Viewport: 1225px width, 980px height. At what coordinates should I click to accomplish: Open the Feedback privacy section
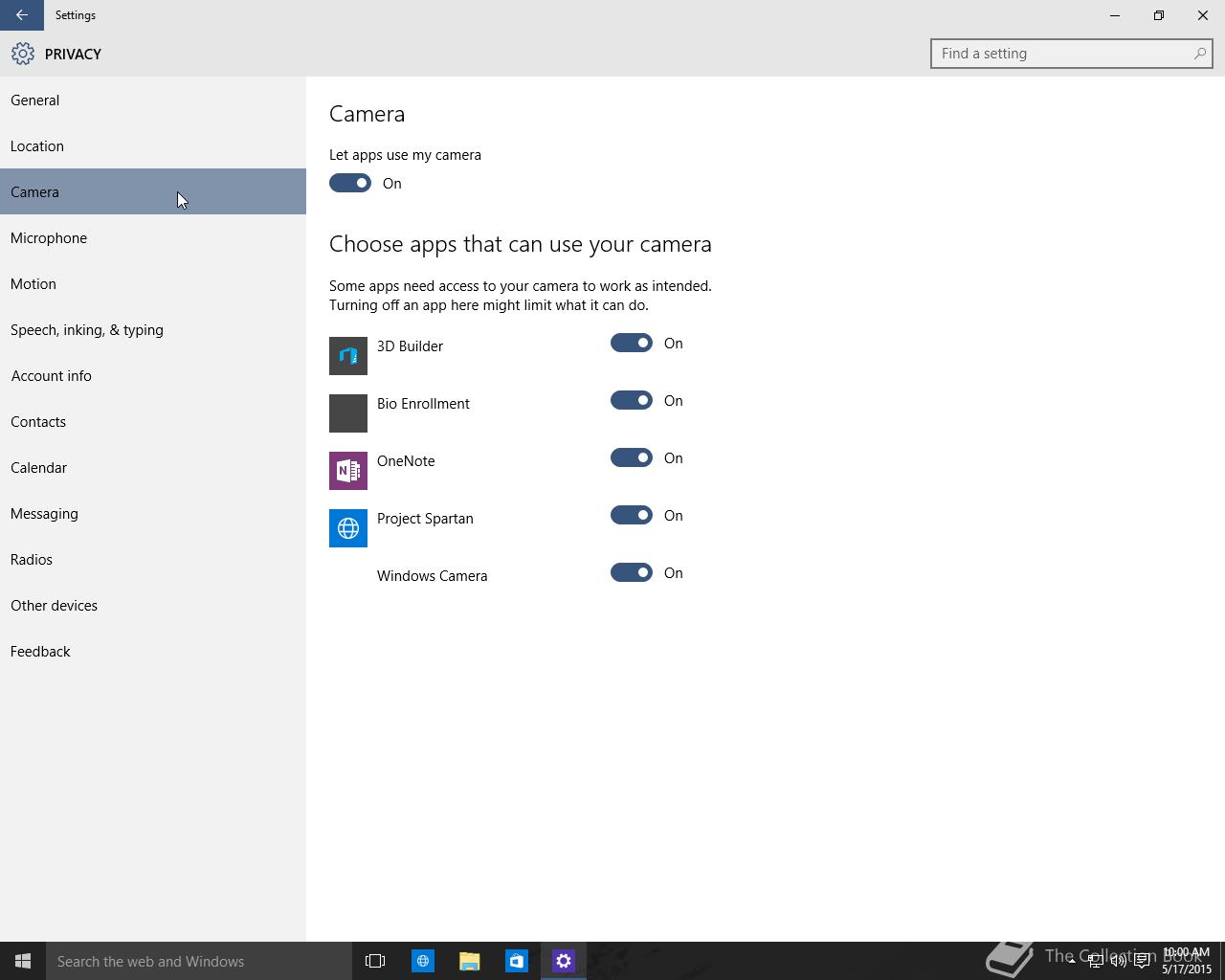153,651
